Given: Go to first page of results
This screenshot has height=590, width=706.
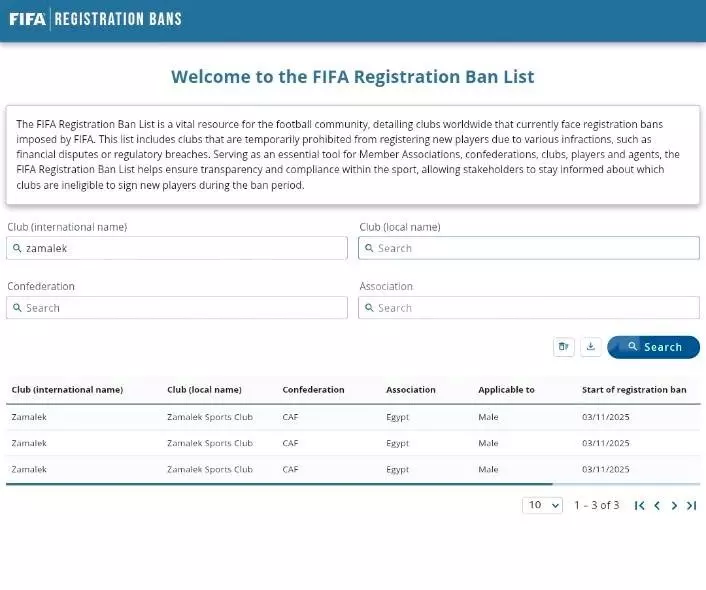Looking at the screenshot, I should pyautogui.click(x=640, y=505).
